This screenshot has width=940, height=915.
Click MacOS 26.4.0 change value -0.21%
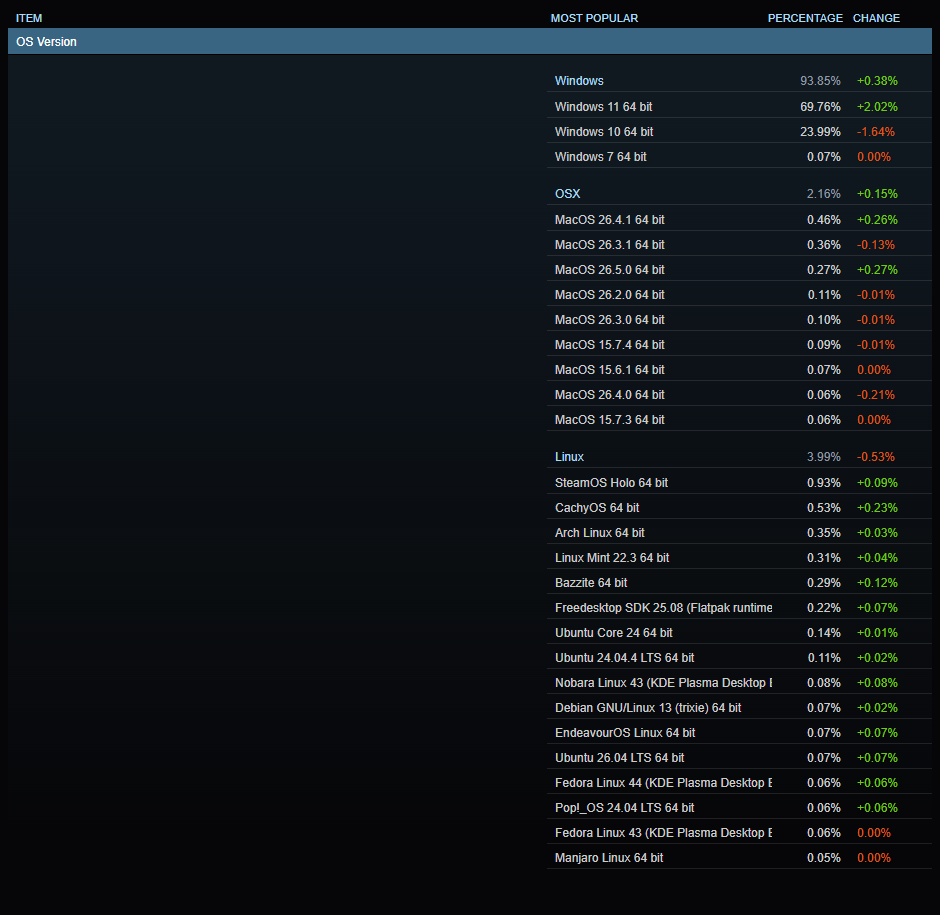click(x=875, y=395)
